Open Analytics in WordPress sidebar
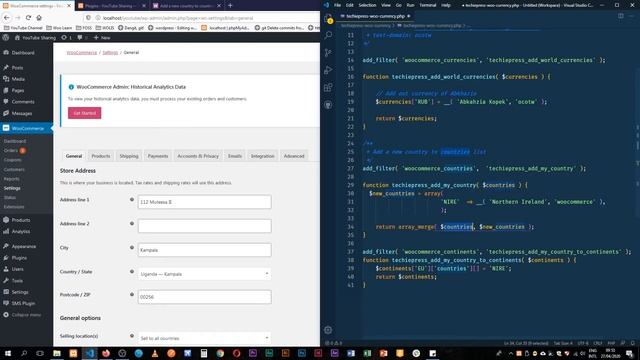Screen dimensions: 640x360 [x=21, y=231]
